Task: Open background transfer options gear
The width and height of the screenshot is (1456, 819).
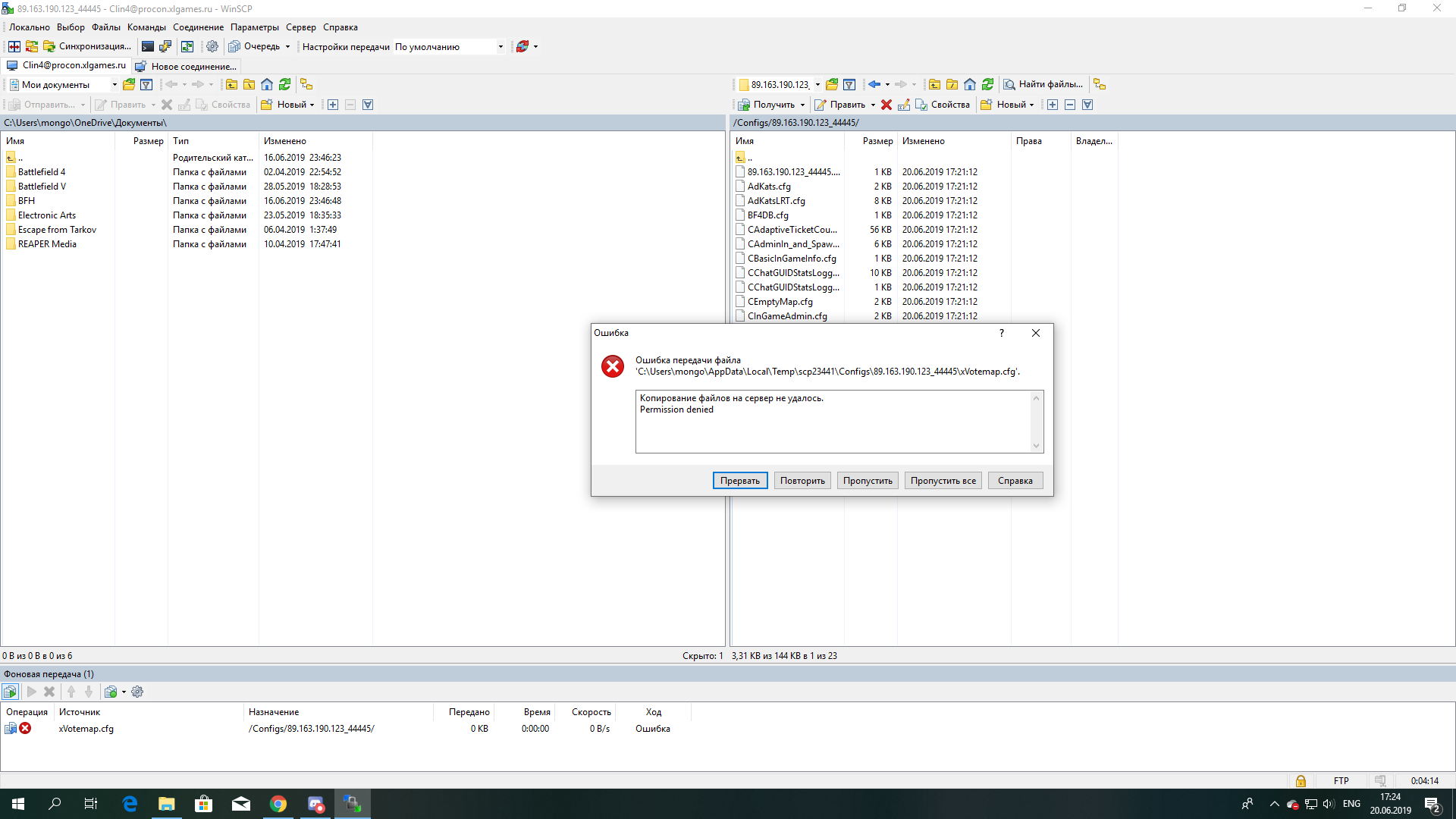Action: point(137,692)
